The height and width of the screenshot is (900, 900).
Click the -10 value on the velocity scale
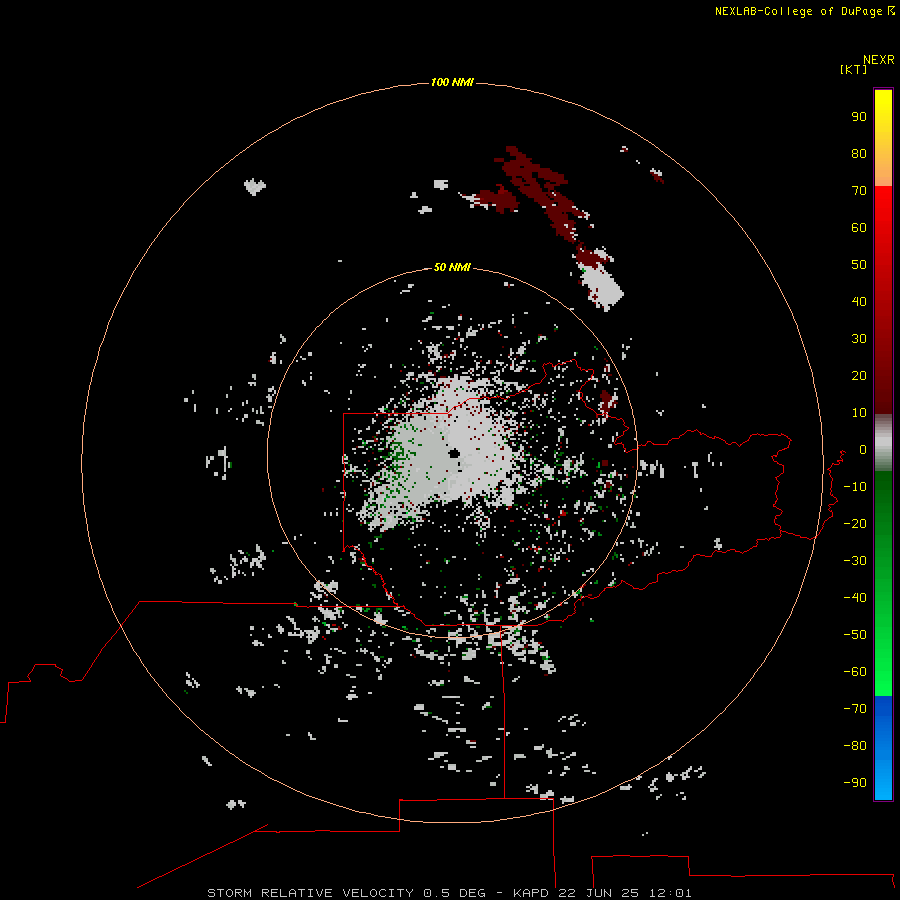click(855, 487)
